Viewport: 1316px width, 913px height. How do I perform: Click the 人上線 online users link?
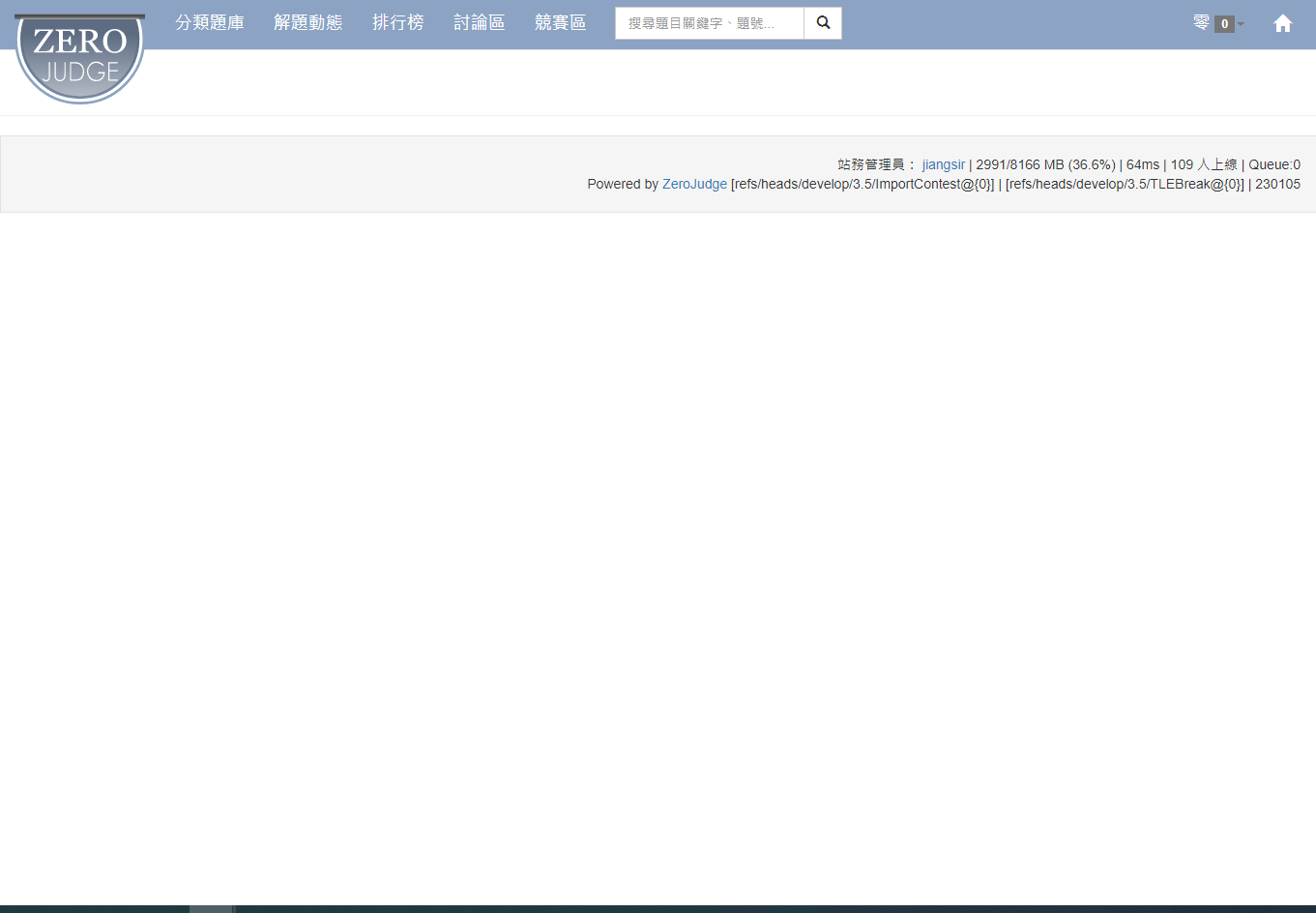1216,164
